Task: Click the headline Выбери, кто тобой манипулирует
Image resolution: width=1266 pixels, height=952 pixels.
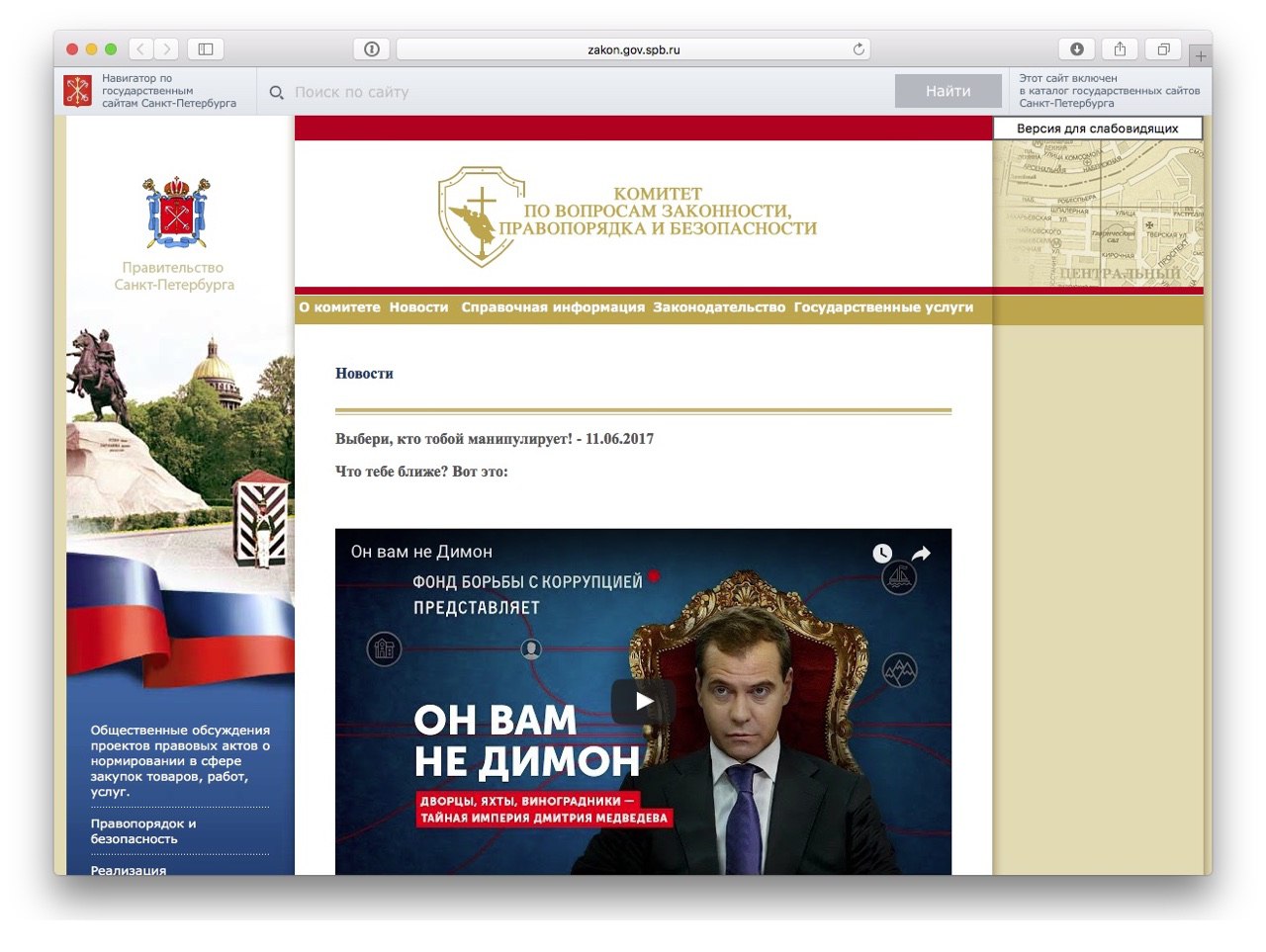Action: pos(495,439)
